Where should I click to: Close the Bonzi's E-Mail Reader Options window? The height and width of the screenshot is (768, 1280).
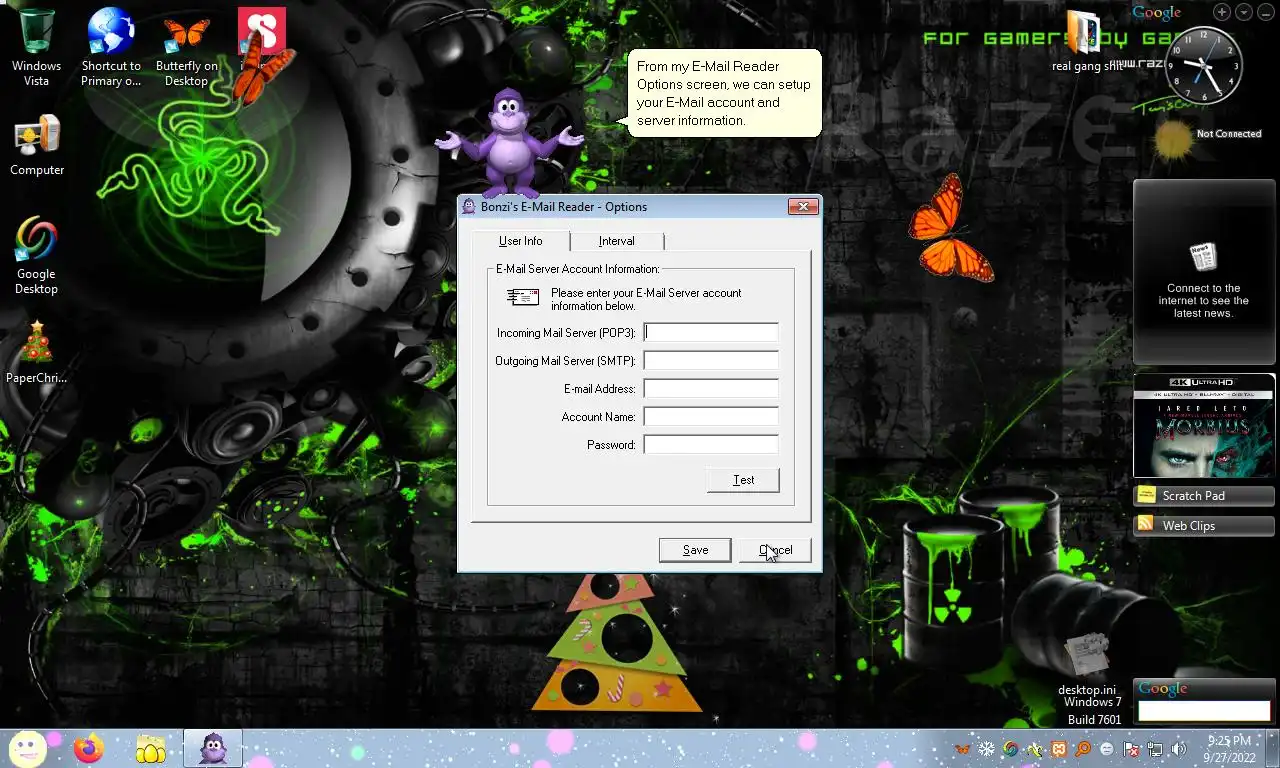point(803,207)
